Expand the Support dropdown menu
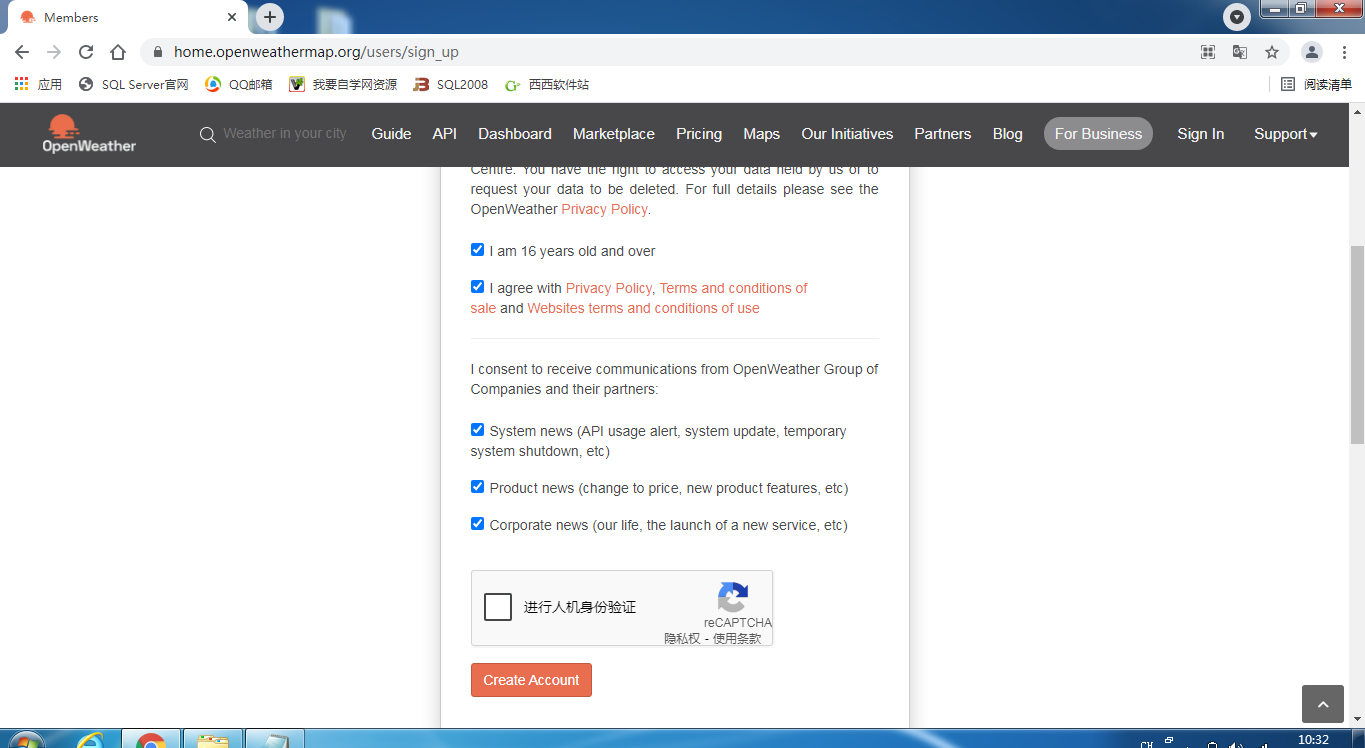The width and height of the screenshot is (1365, 748). (x=1285, y=134)
